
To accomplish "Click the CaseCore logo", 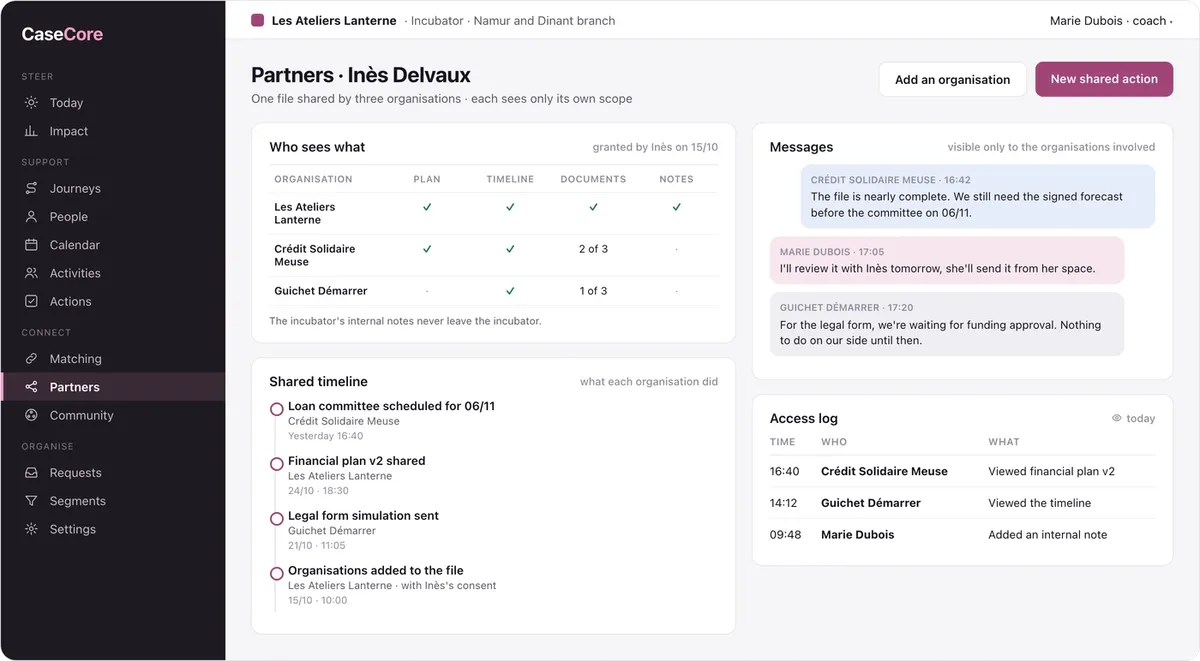I will point(62,34).
